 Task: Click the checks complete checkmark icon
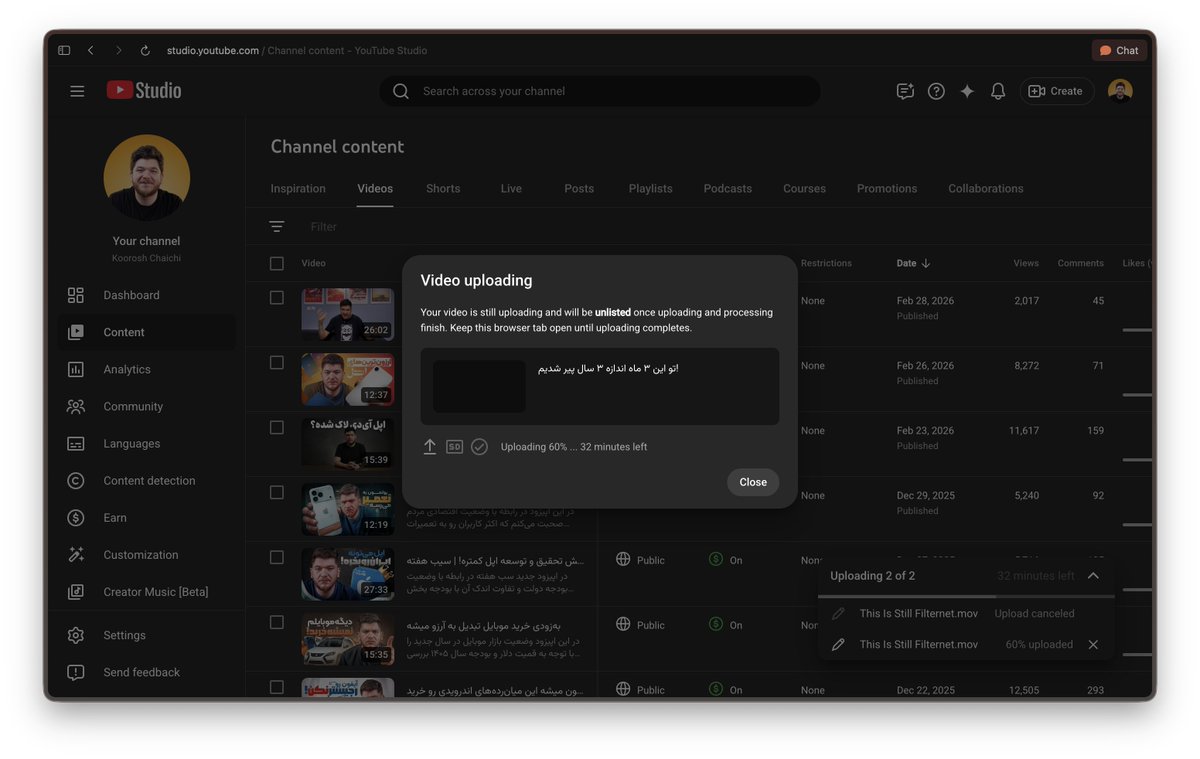(x=479, y=447)
